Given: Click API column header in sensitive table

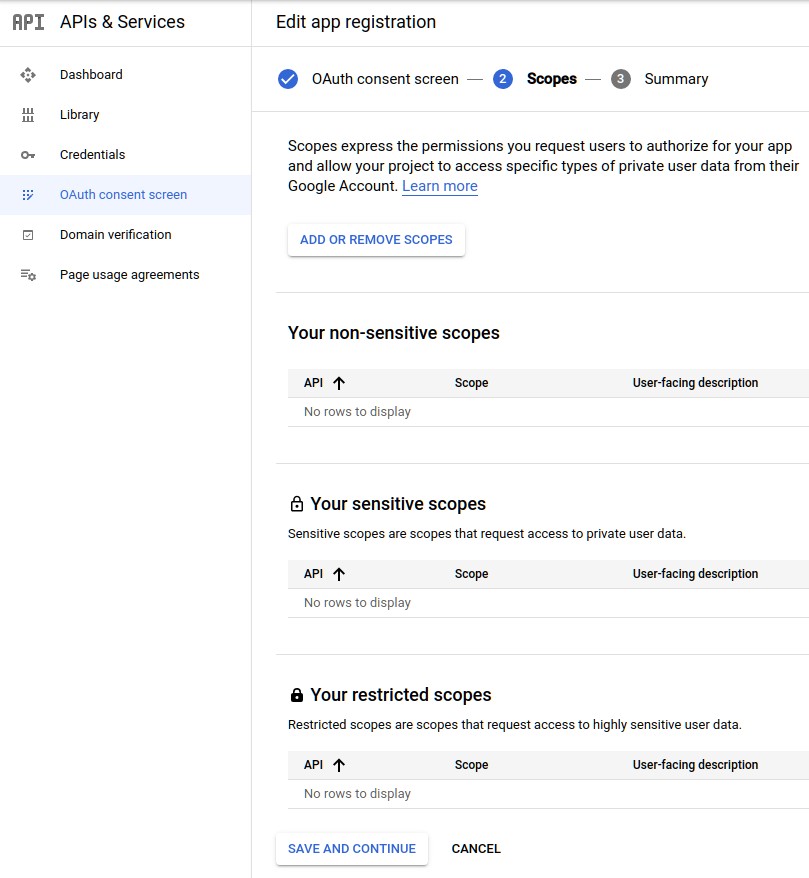Looking at the screenshot, I should 314,574.
